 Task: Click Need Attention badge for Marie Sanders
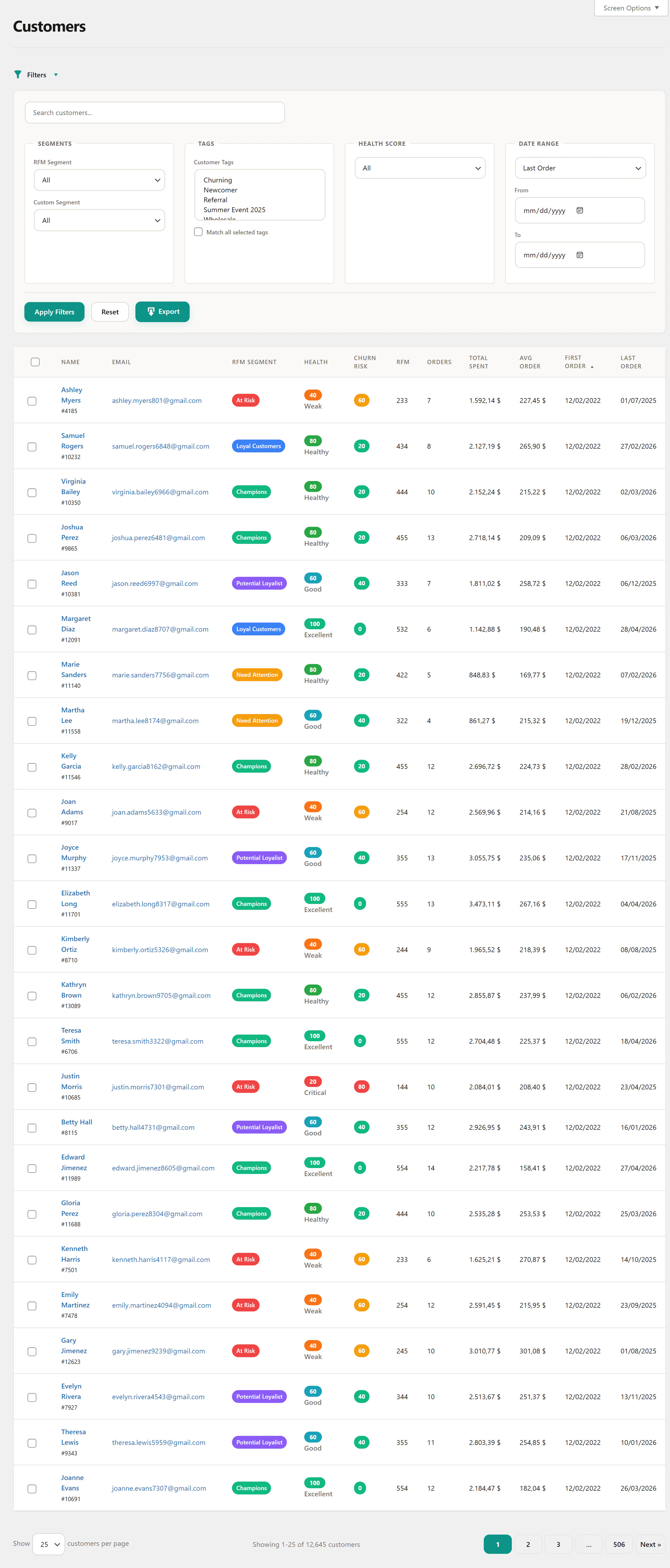pyautogui.click(x=257, y=675)
